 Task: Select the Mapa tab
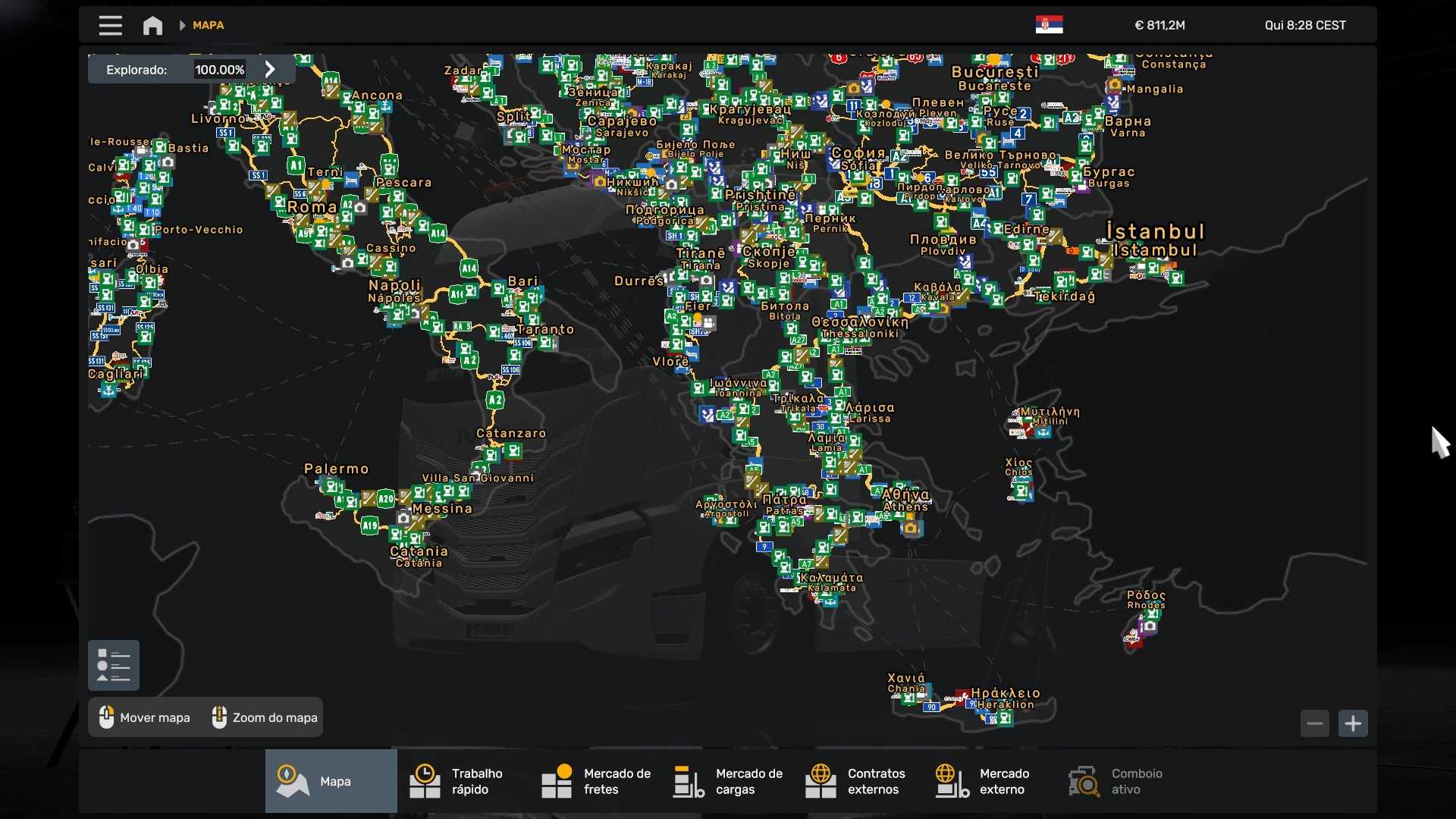331,781
